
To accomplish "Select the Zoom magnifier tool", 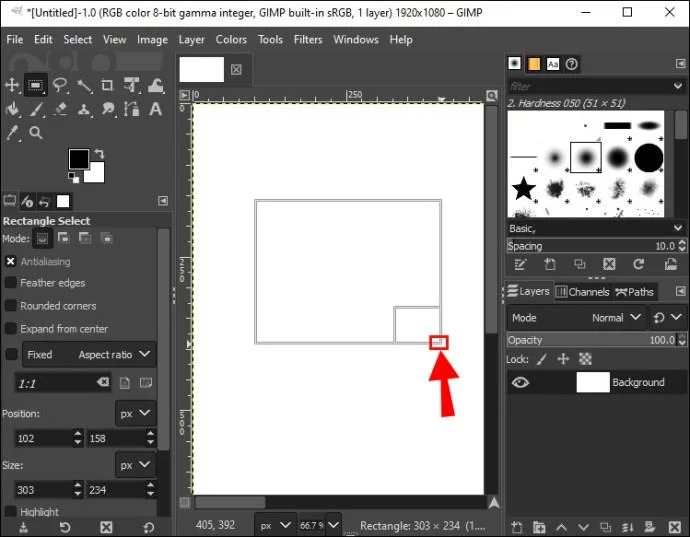I will 36,132.
